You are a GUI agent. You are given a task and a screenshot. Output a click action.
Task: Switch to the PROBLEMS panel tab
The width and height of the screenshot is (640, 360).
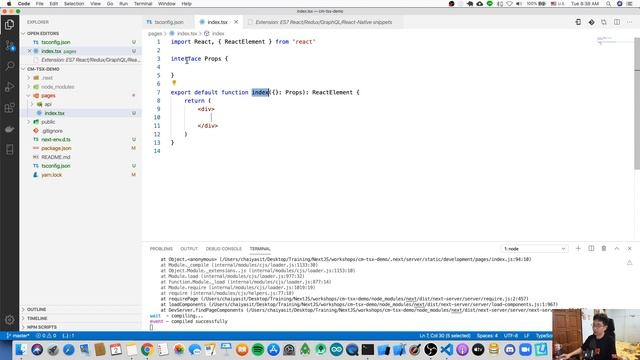coord(161,249)
